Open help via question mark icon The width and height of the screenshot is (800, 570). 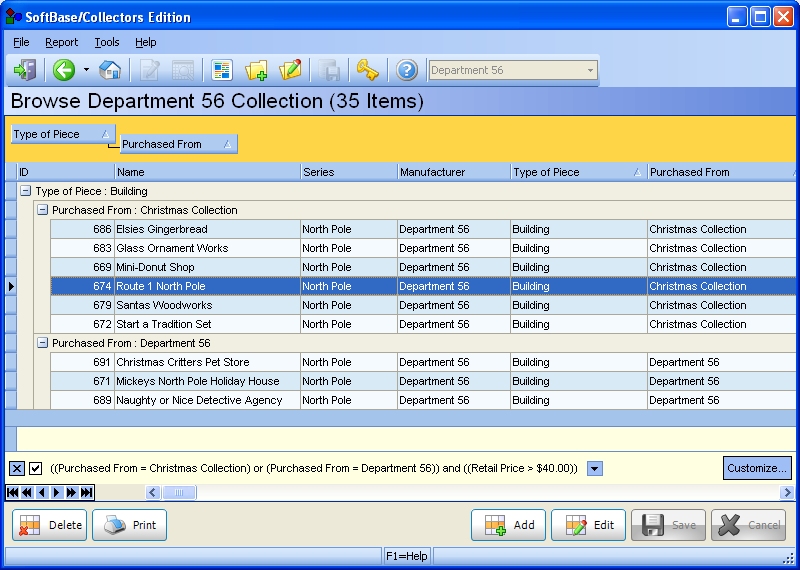[407, 70]
